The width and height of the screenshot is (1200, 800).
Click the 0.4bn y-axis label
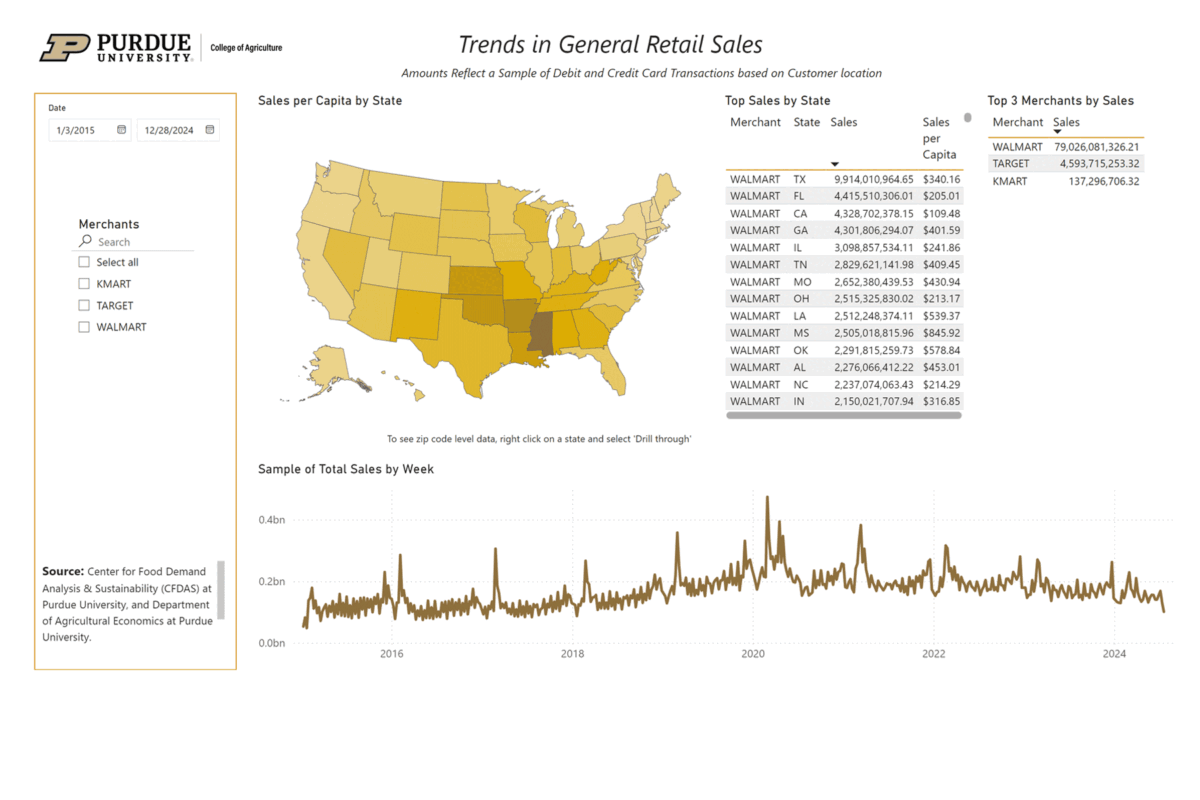tap(272, 520)
